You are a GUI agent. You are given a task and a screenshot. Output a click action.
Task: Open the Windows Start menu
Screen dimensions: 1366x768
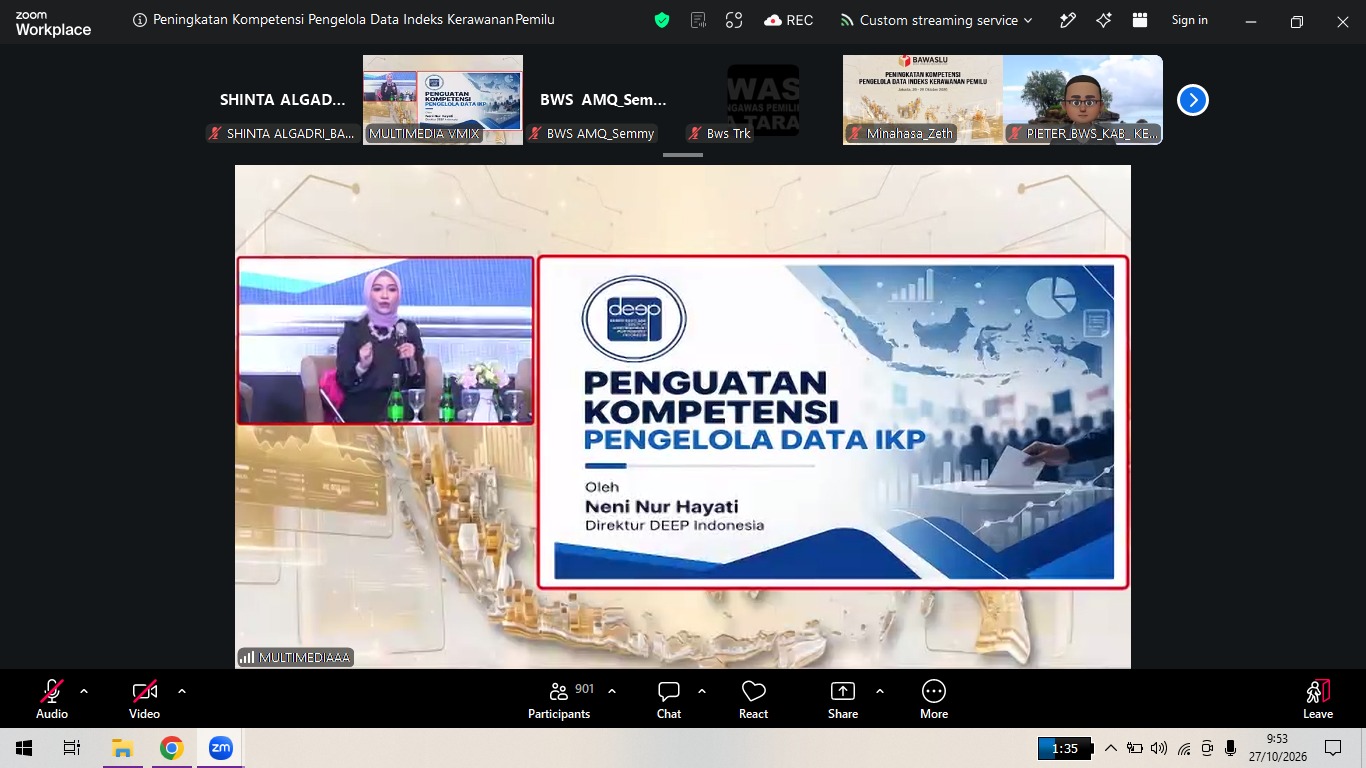pos(24,748)
